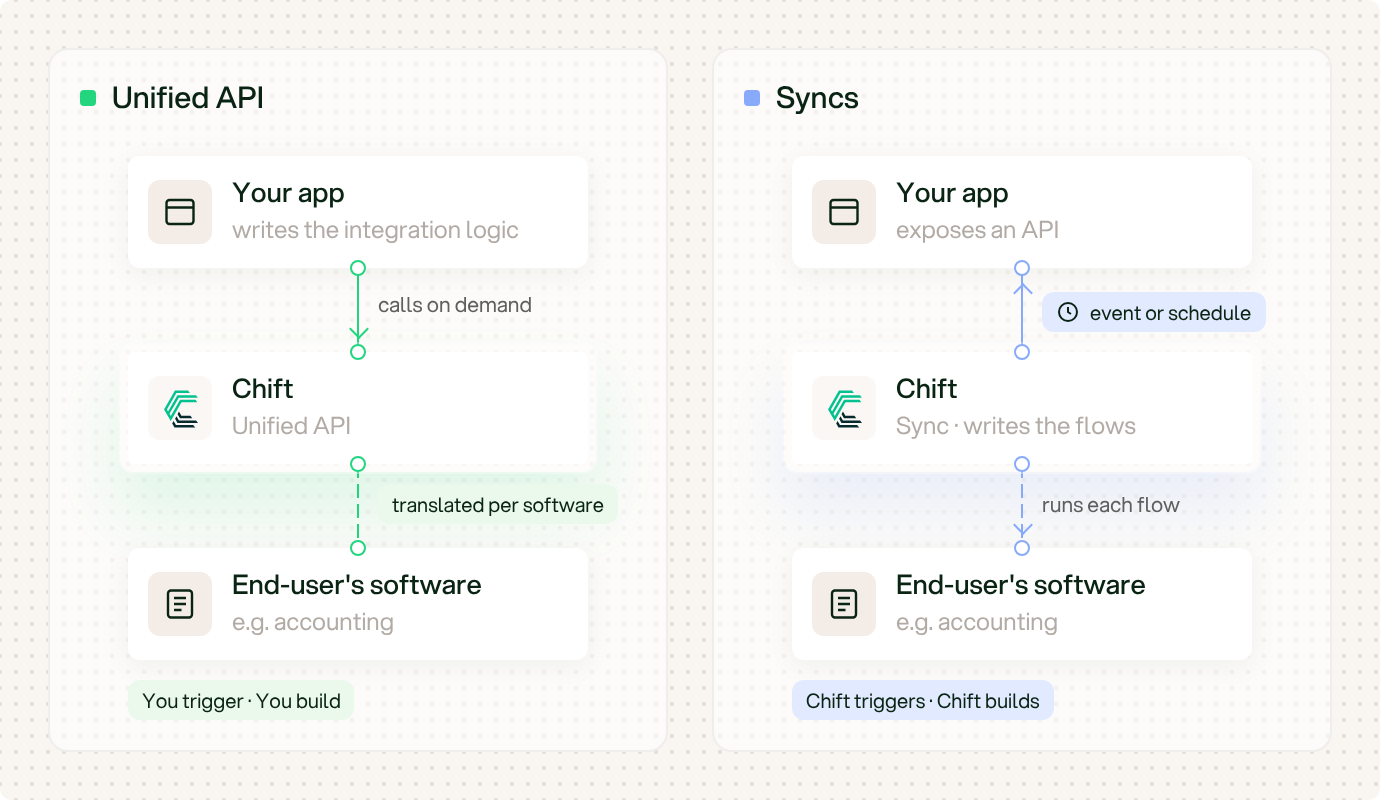Click the 'runs each flow' connector label
Screen dimensions: 1380x800
(x=1111, y=505)
